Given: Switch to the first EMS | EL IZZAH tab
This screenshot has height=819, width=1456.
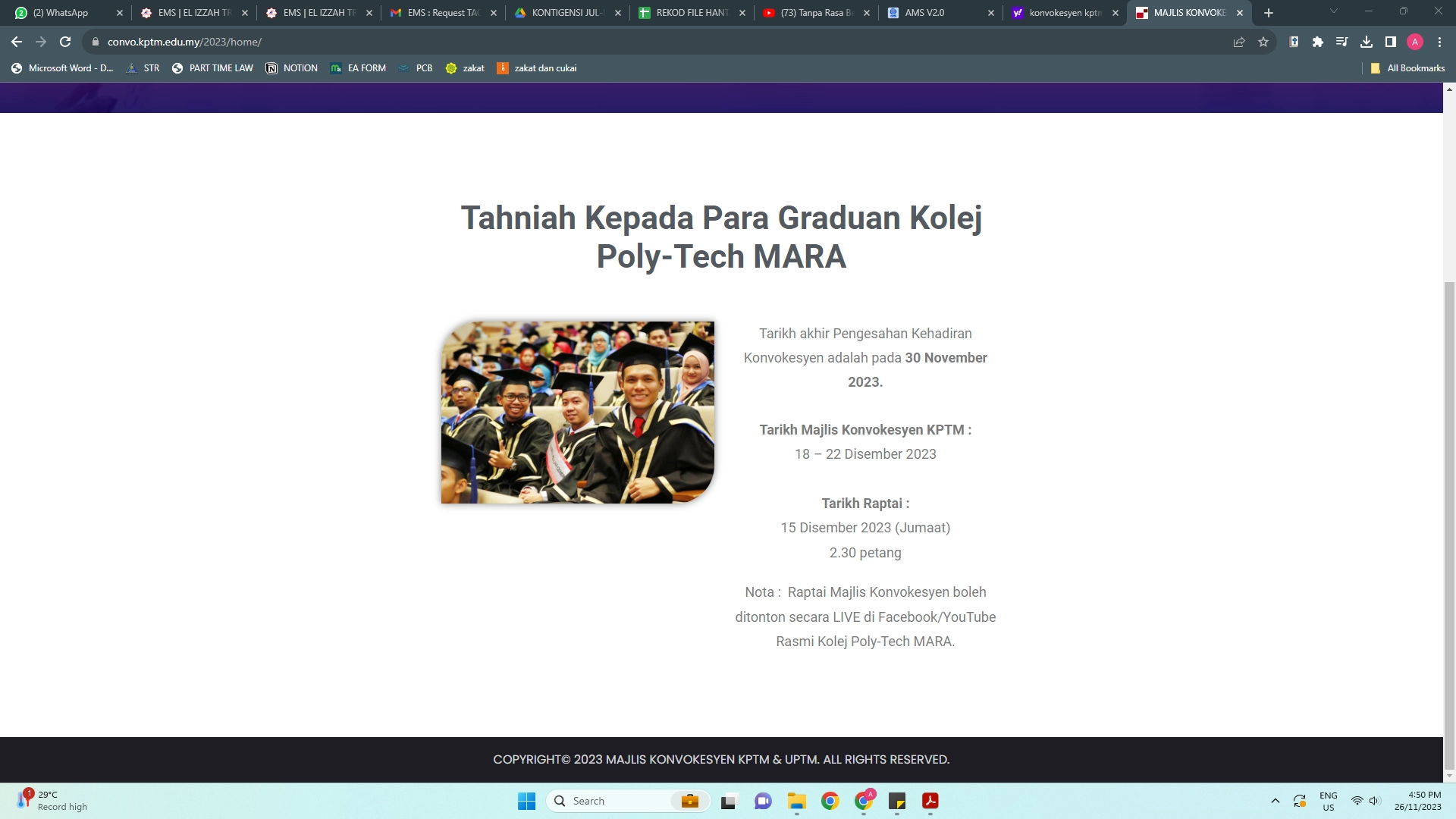Looking at the screenshot, I should pyautogui.click(x=193, y=13).
